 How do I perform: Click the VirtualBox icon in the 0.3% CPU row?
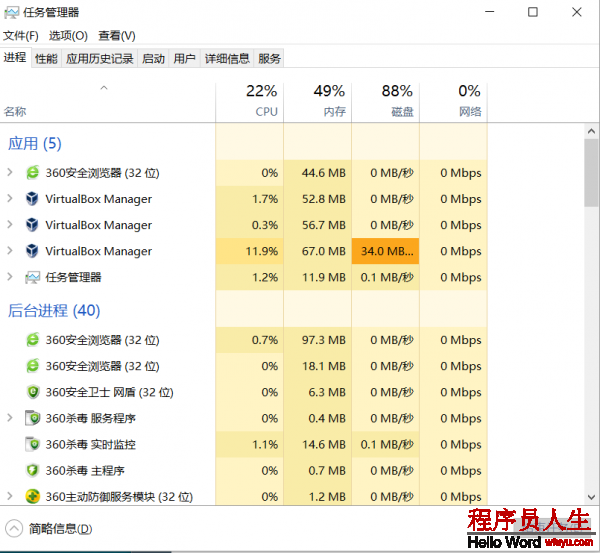coord(32,225)
